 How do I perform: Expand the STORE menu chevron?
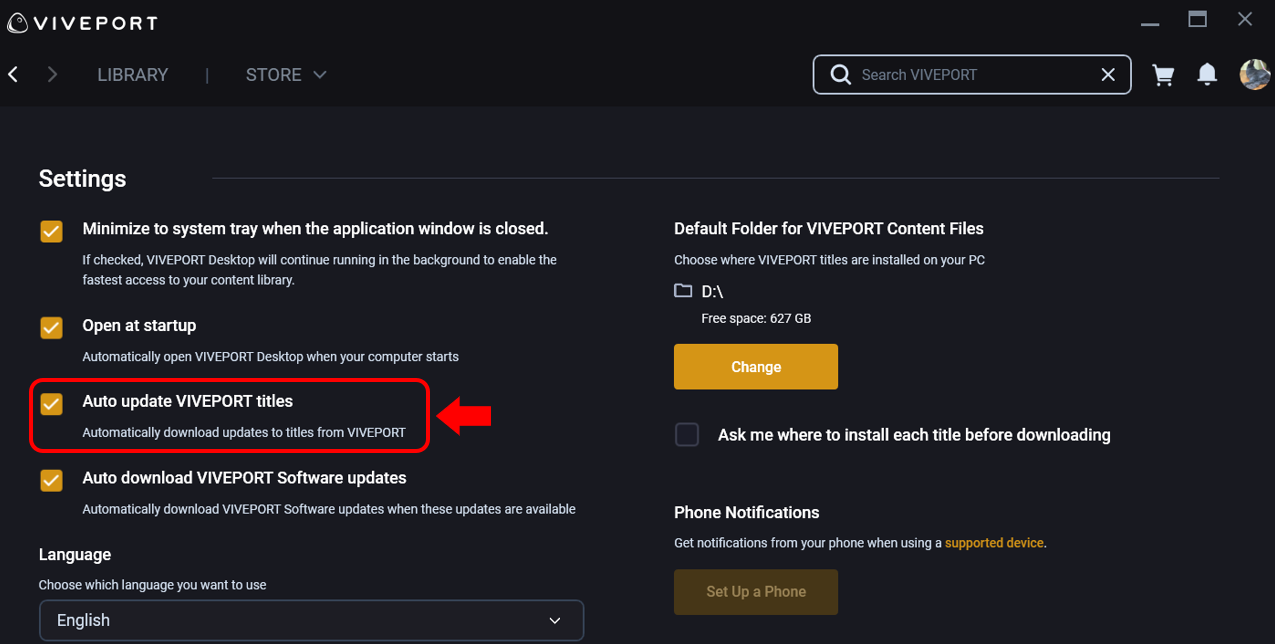click(320, 74)
